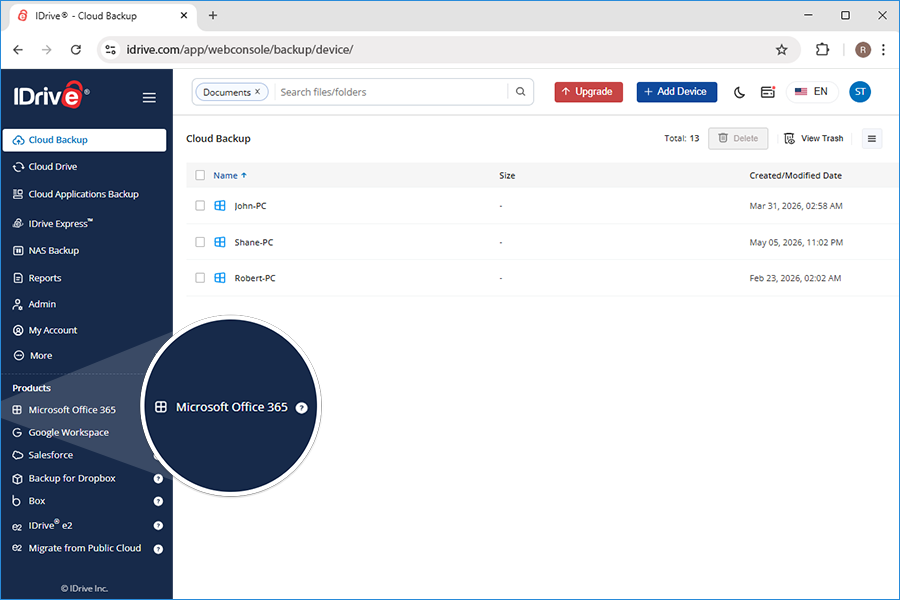Open the Robert-PC device
The width and height of the screenshot is (900, 600).
click(255, 278)
